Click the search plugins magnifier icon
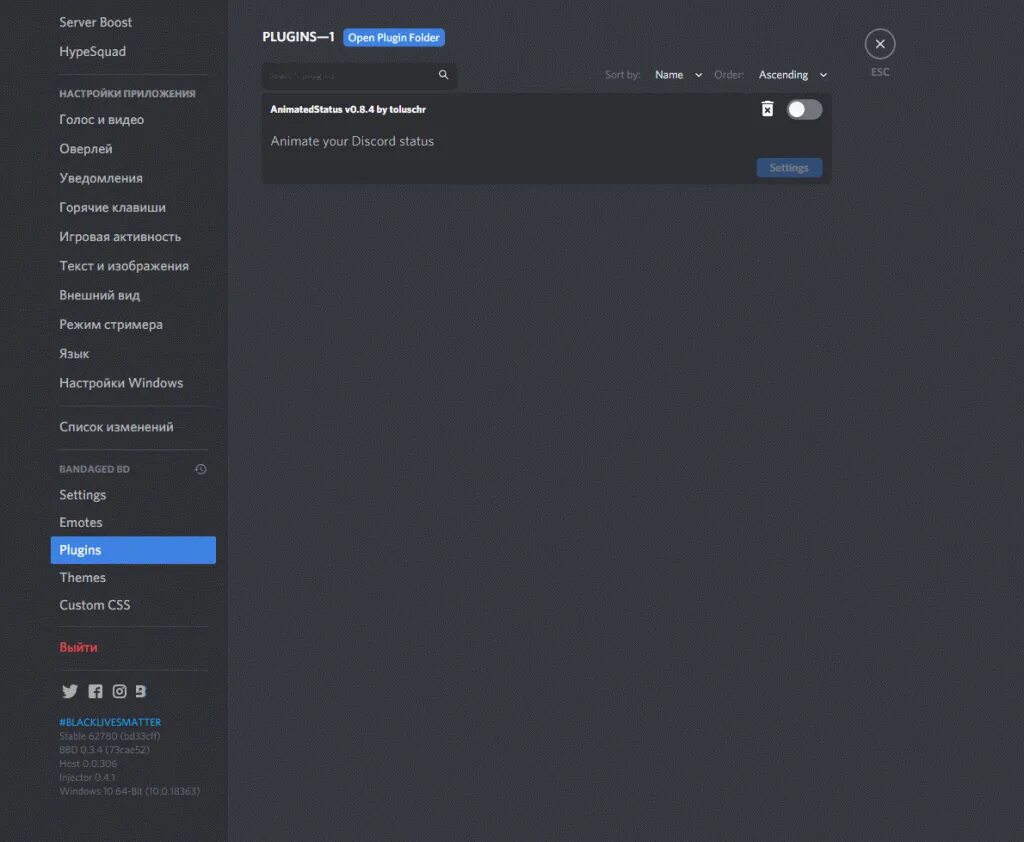 tap(443, 75)
